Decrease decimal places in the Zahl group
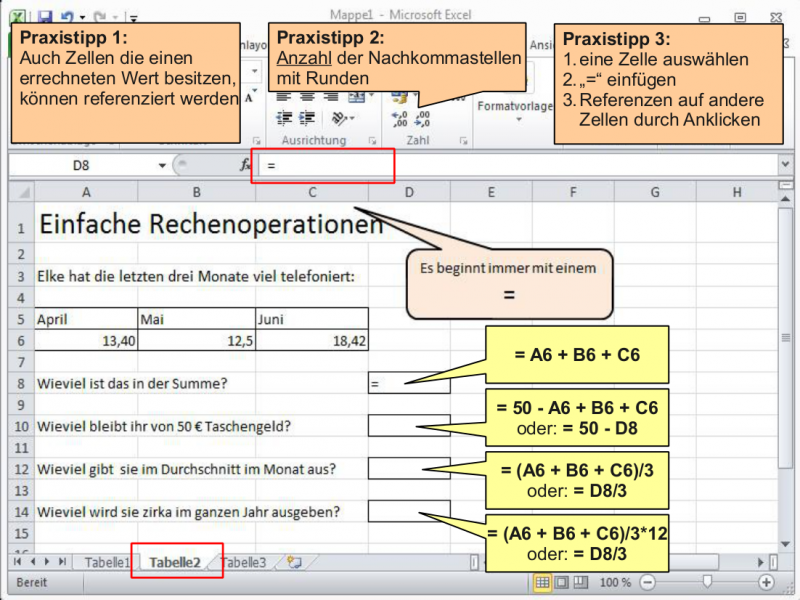This screenshot has height=600, width=800. [421, 118]
